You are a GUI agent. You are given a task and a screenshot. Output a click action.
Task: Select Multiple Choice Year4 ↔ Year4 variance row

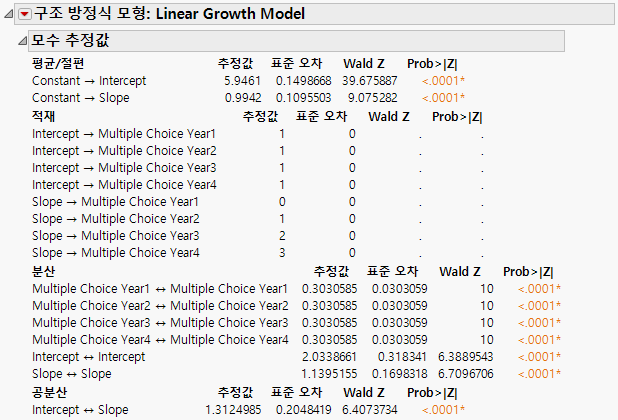(x=160, y=340)
